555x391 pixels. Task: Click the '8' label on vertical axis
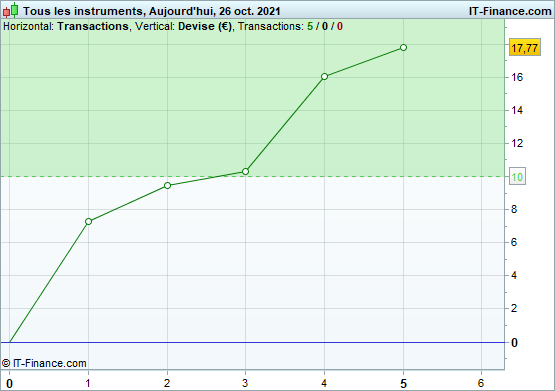pyautogui.click(x=514, y=209)
